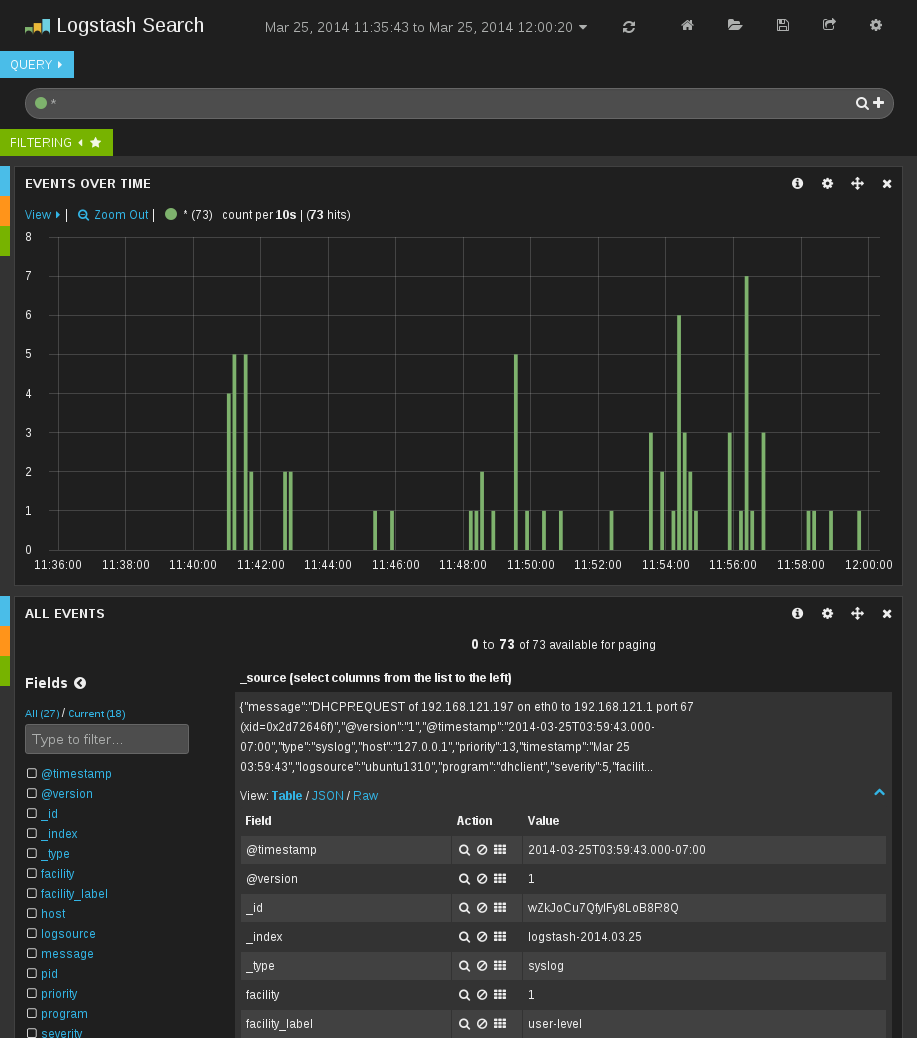Click move icon on All Events panel
917x1038 pixels.
(x=857, y=613)
